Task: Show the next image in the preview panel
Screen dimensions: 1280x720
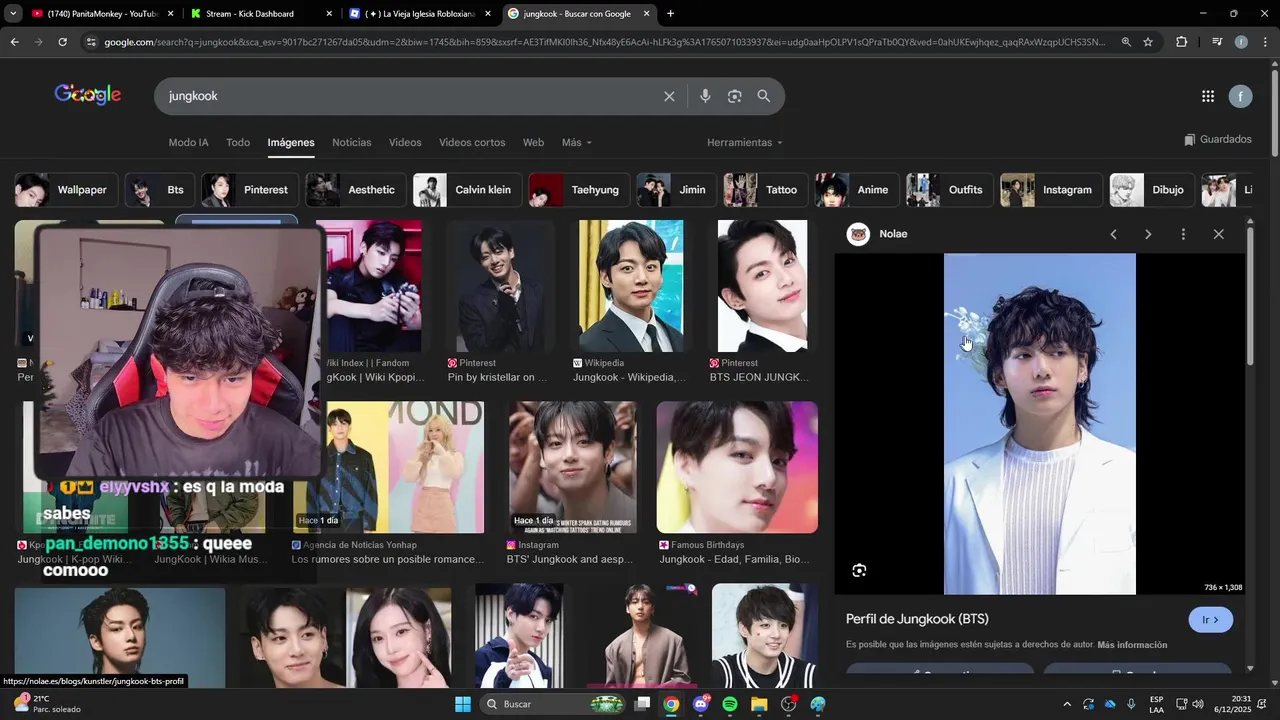Action: pos(1148,234)
